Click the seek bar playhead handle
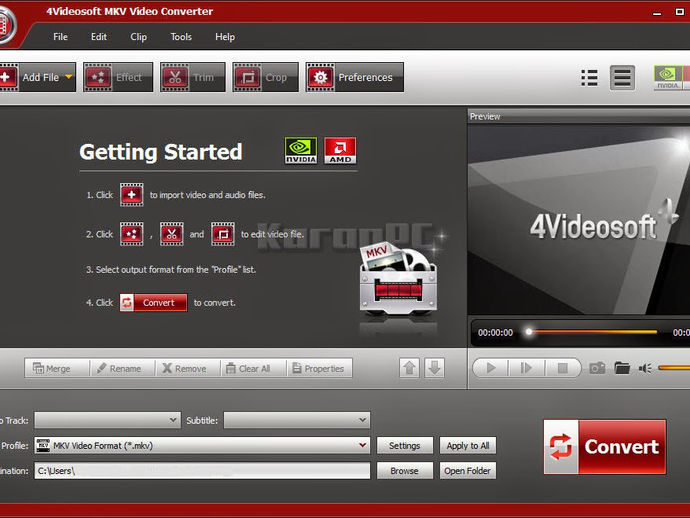 tap(529, 332)
